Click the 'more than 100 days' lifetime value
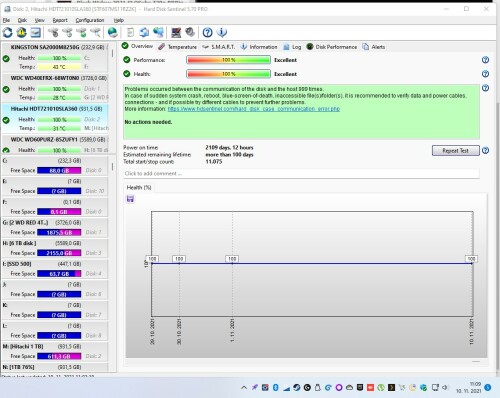This screenshot has width=500, height=398. click(x=229, y=155)
